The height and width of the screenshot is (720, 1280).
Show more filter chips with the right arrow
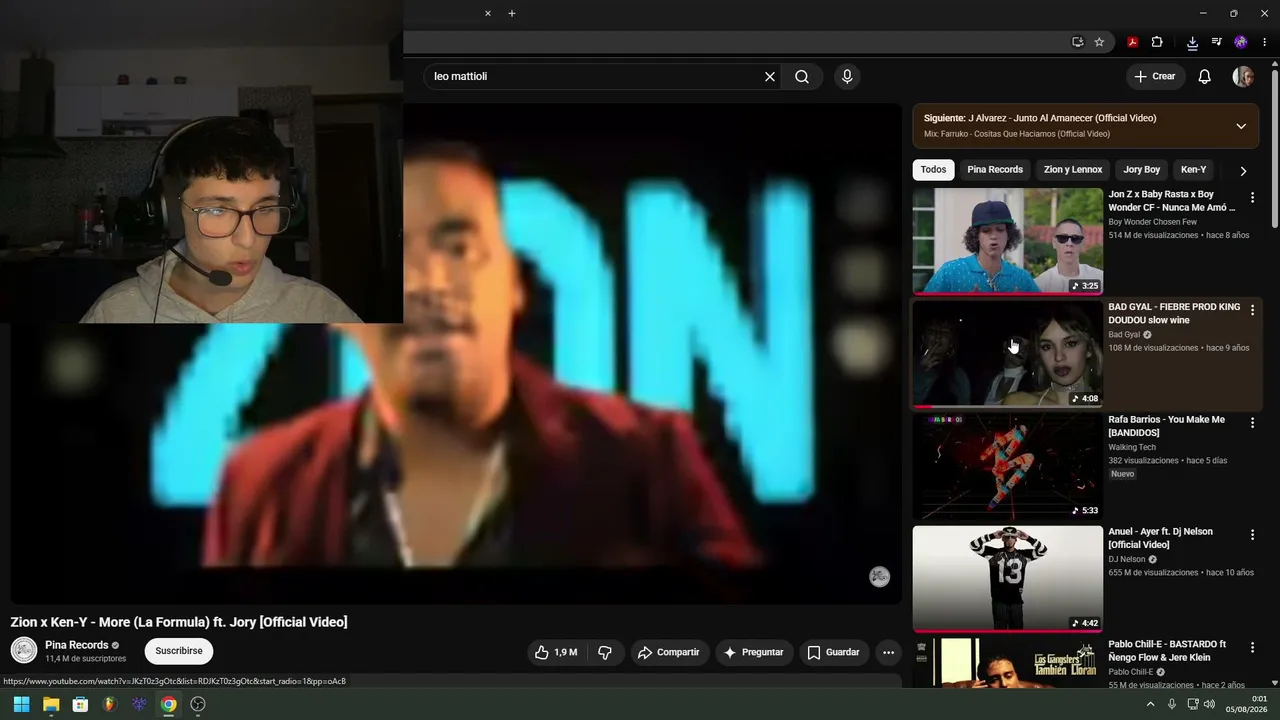tap(1243, 171)
